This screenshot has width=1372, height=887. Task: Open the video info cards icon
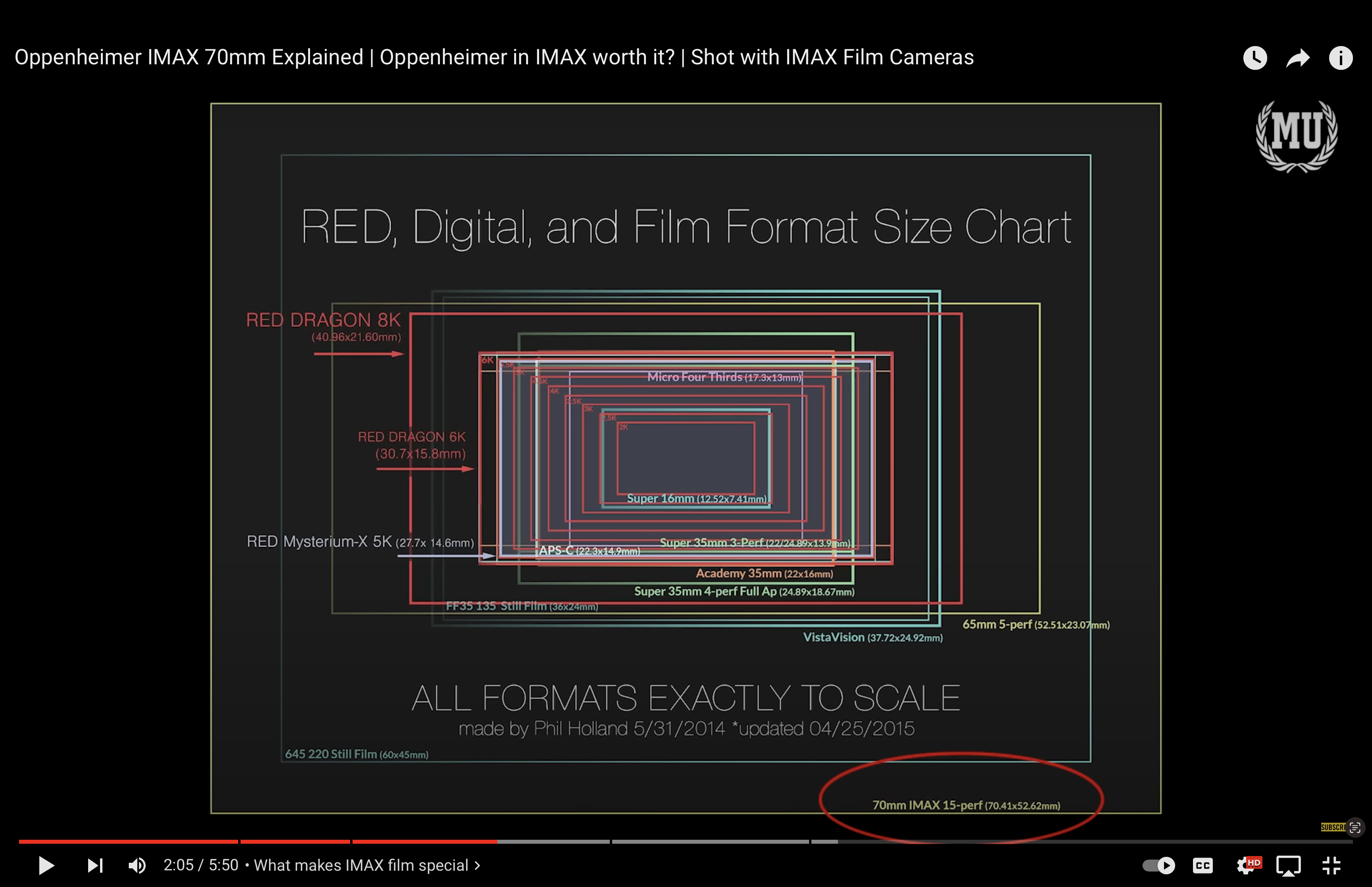tap(1341, 58)
